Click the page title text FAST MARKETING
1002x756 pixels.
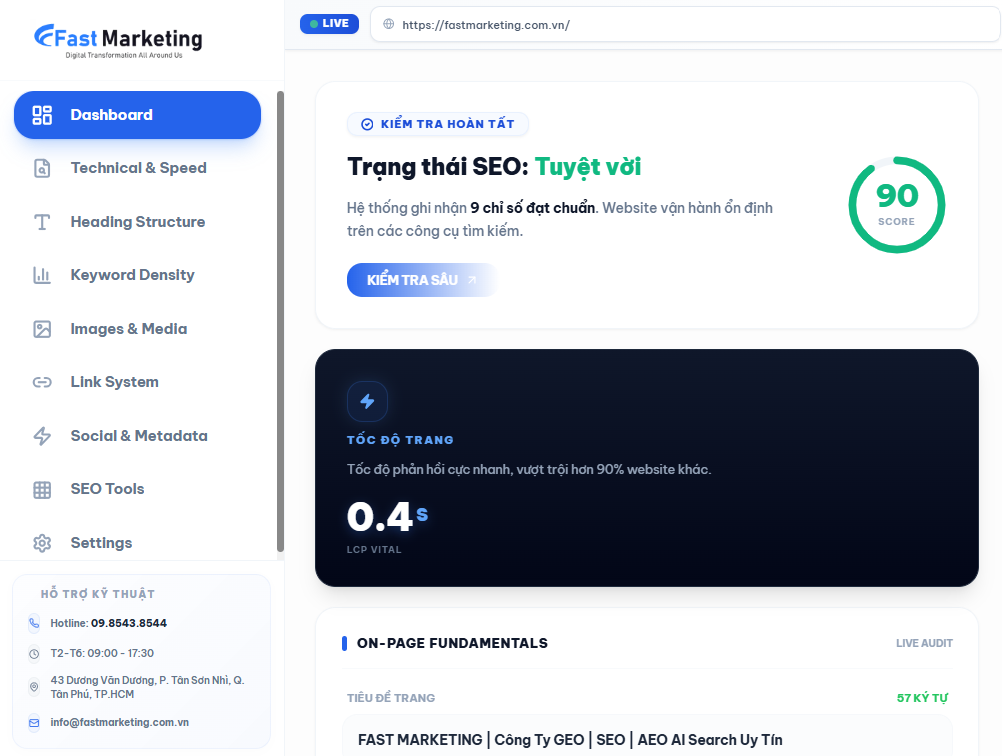[x=570, y=740]
